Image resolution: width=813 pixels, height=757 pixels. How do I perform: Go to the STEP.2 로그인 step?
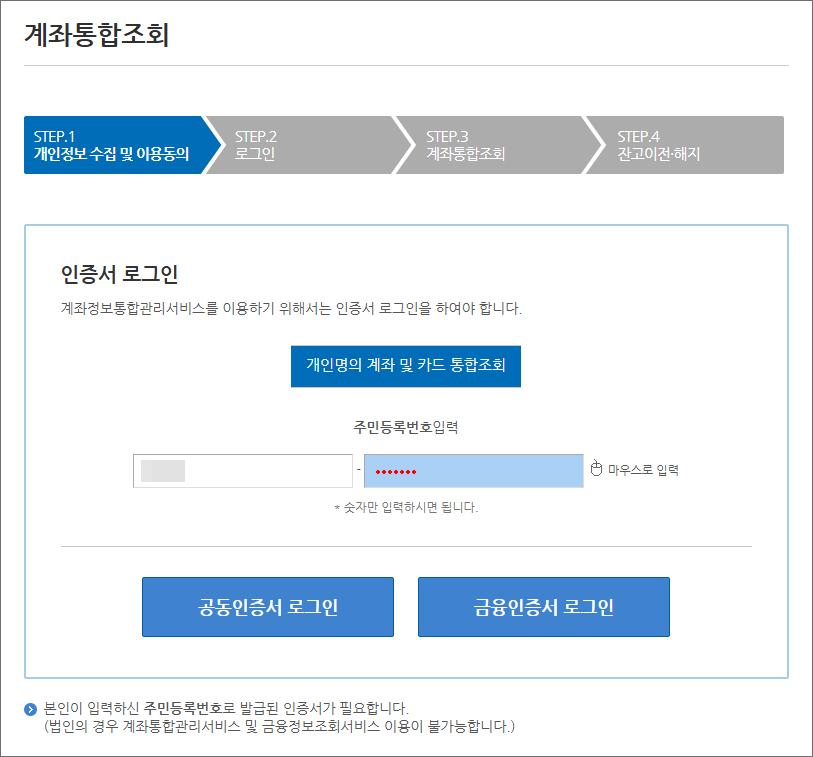(295, 145)
